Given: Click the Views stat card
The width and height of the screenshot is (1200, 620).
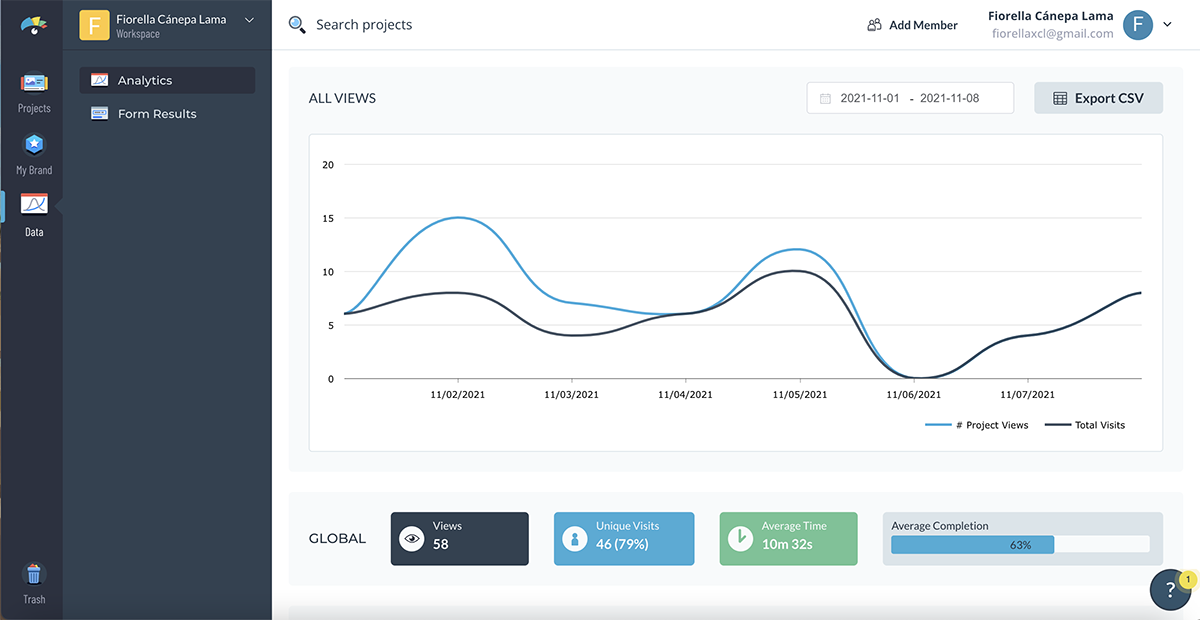Looking at the screenshot, I should click(459, 538).
